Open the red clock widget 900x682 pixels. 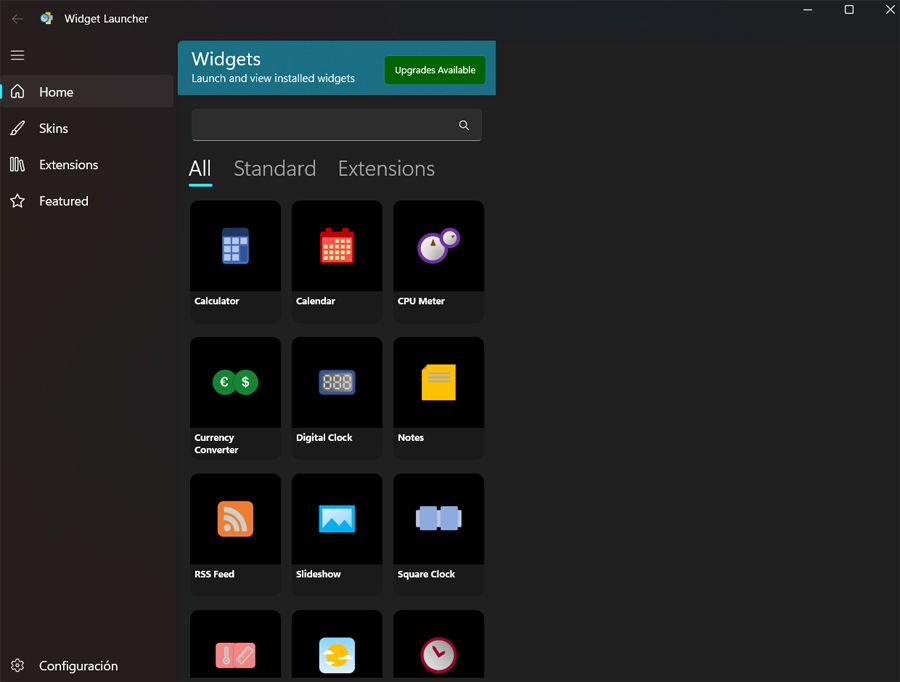[437, 650]
